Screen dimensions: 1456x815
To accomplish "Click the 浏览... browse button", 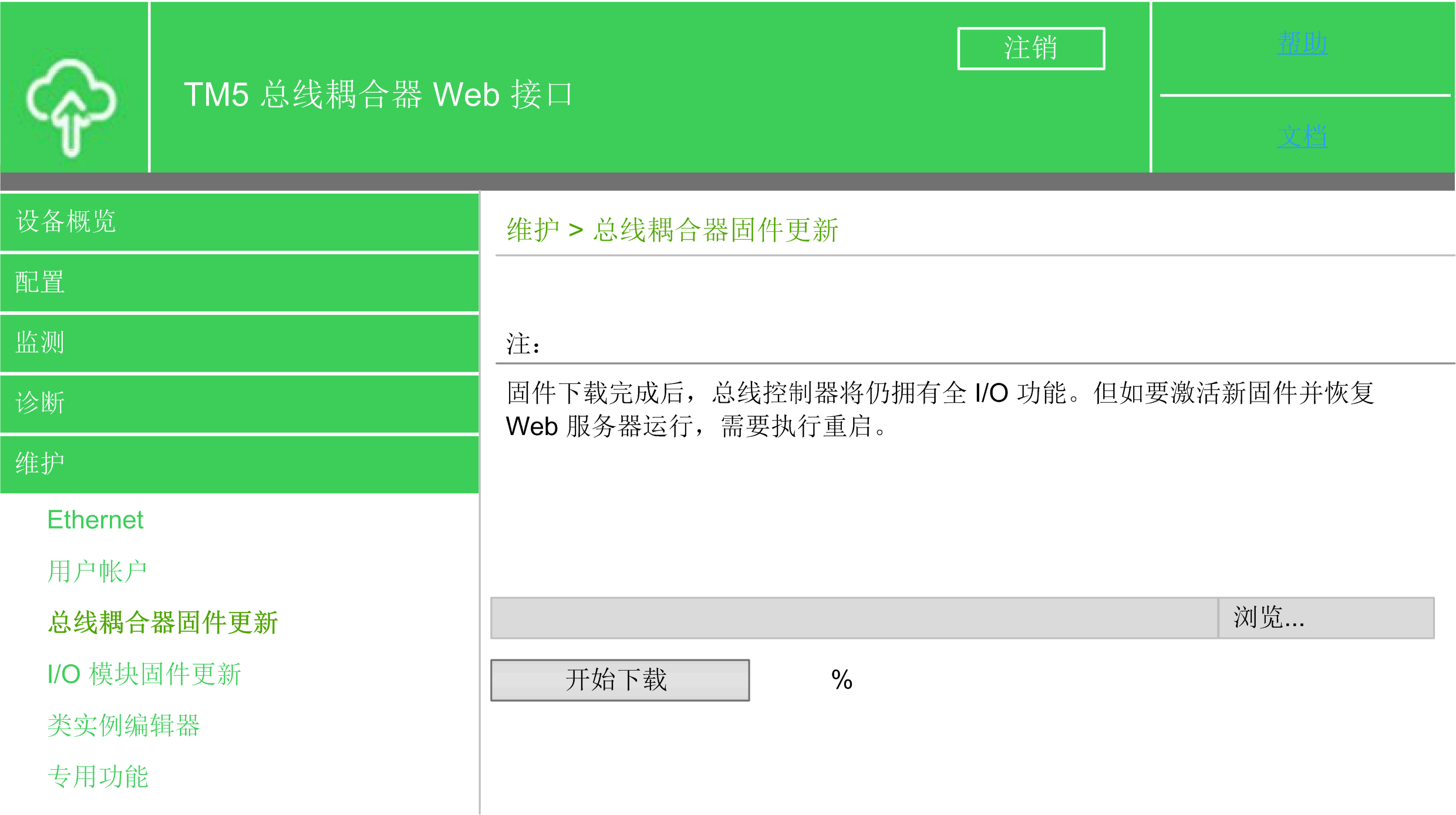I will [x=1326, y=618].
